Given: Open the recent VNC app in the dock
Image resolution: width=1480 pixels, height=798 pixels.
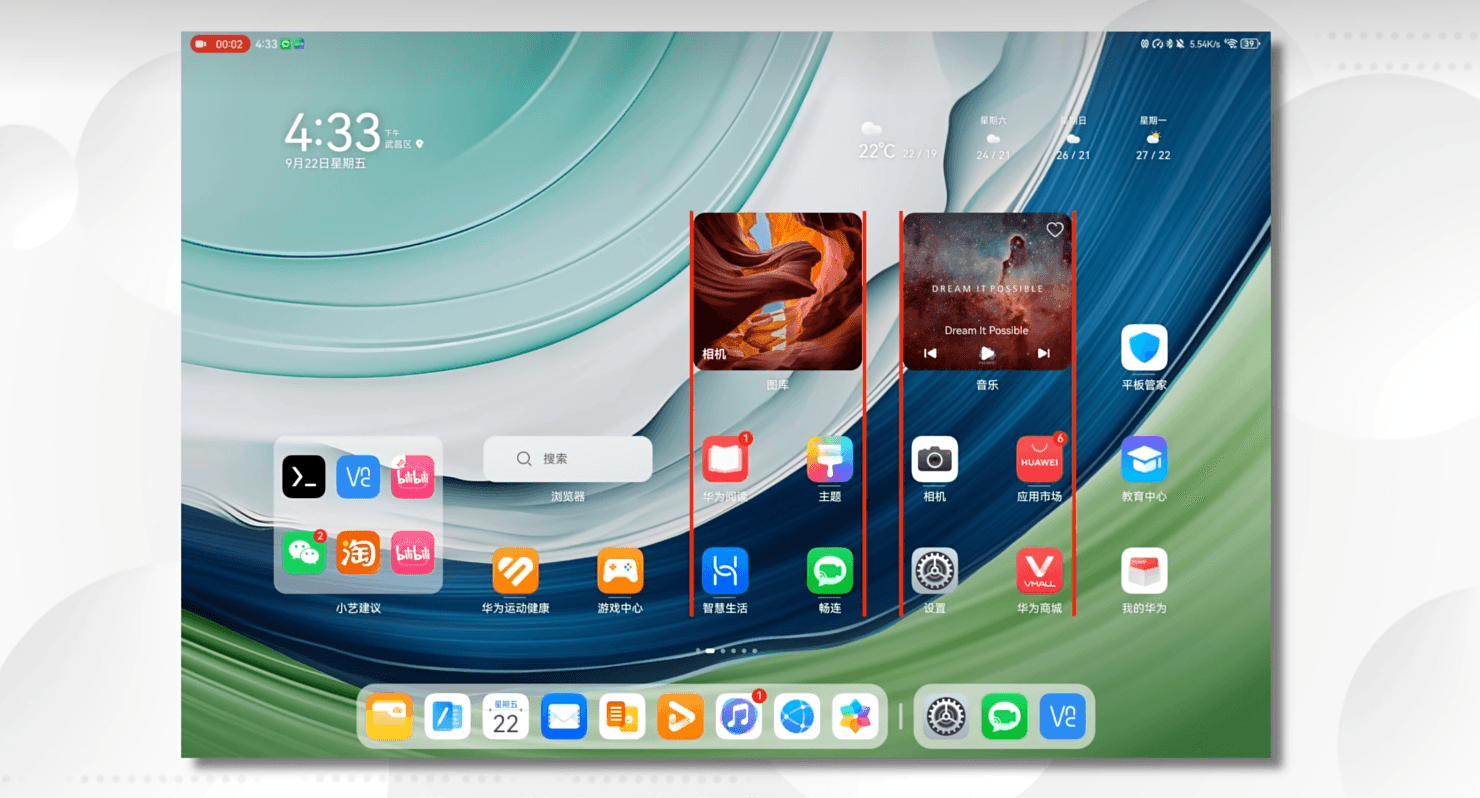Looking at the screenshot, I should (1062, 717).
